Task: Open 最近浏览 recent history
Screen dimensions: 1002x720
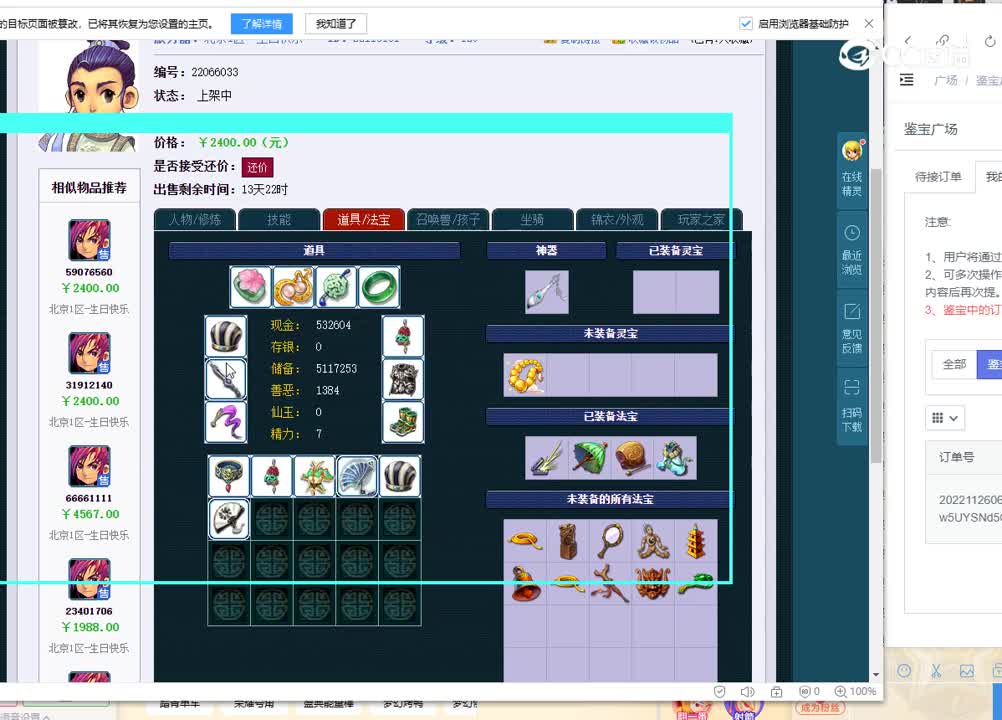Action: [852, 249]
